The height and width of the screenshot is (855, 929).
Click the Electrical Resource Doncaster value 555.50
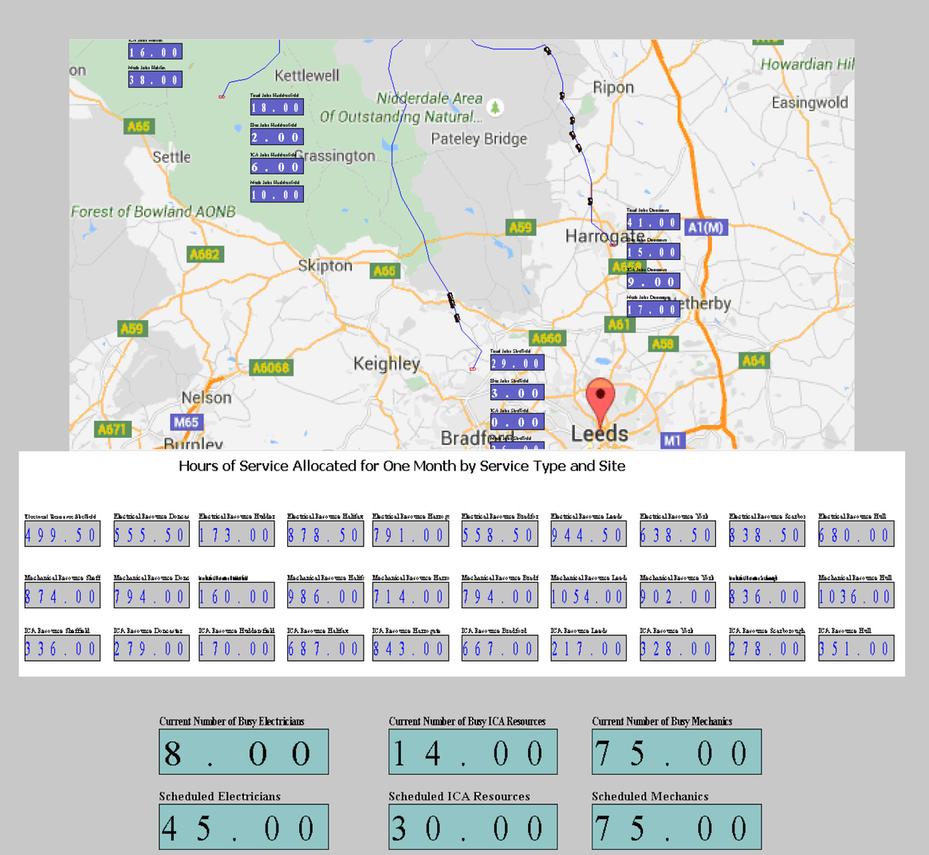pos(151,534)
